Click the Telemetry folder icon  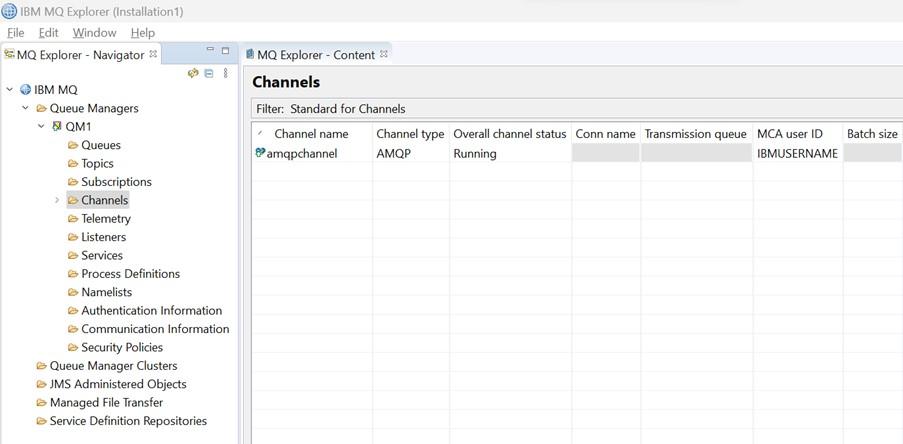pyautogui.click(x=73, y=219)
